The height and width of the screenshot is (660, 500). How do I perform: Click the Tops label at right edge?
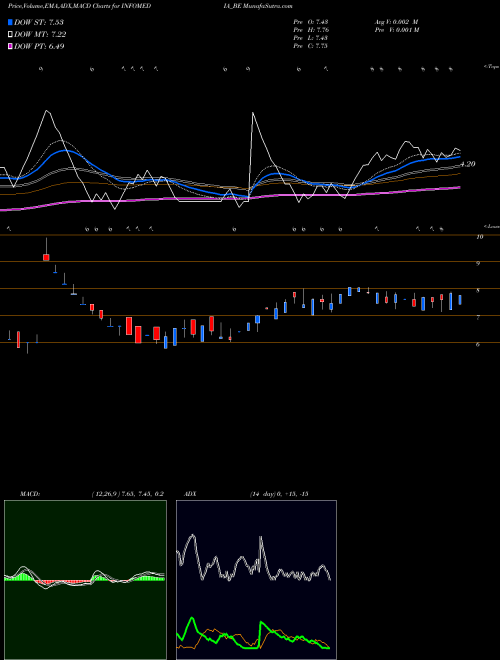click(x=492, y=67)
